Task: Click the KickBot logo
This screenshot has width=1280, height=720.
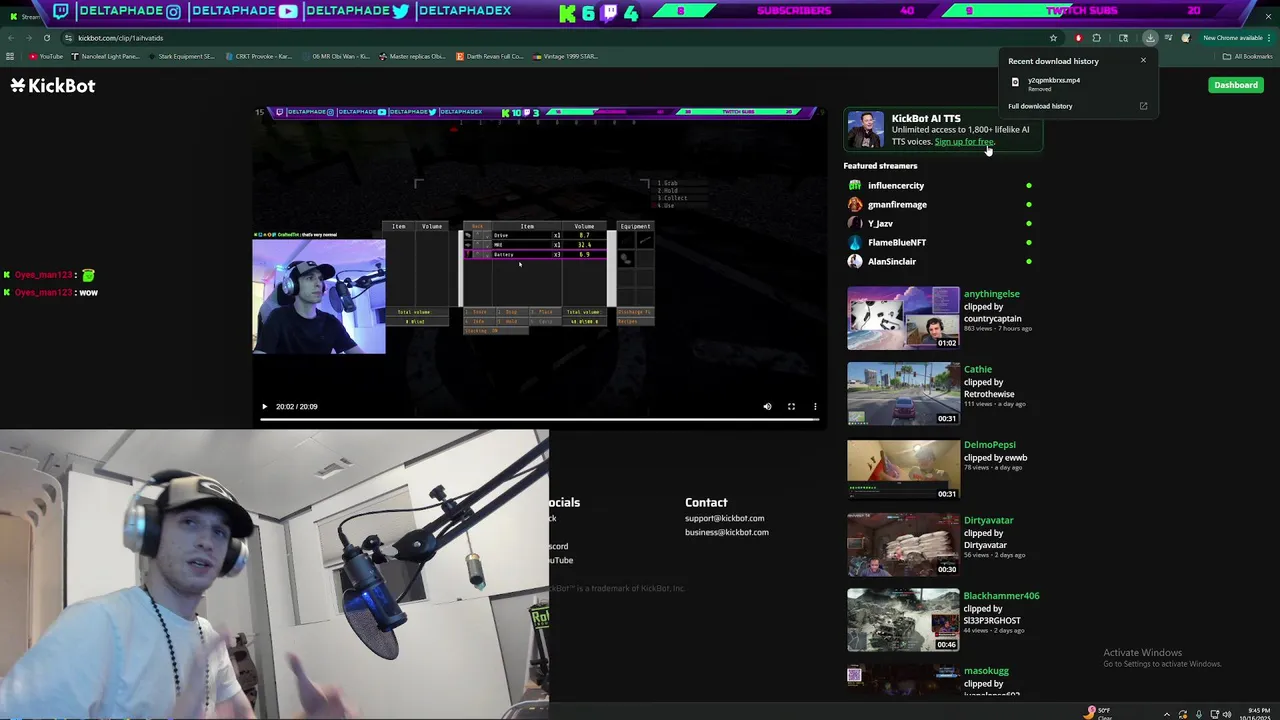Action: (x=53, y=85)
